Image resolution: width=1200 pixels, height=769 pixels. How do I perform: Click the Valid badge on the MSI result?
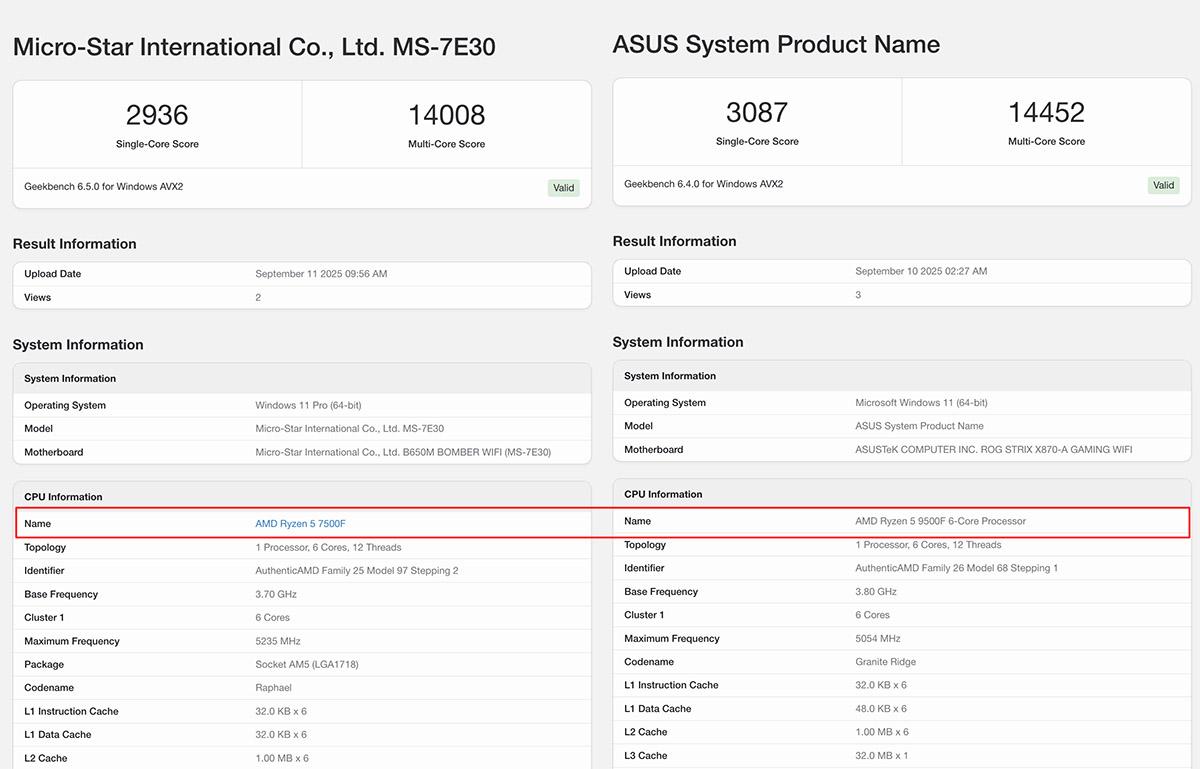[563, 187]
